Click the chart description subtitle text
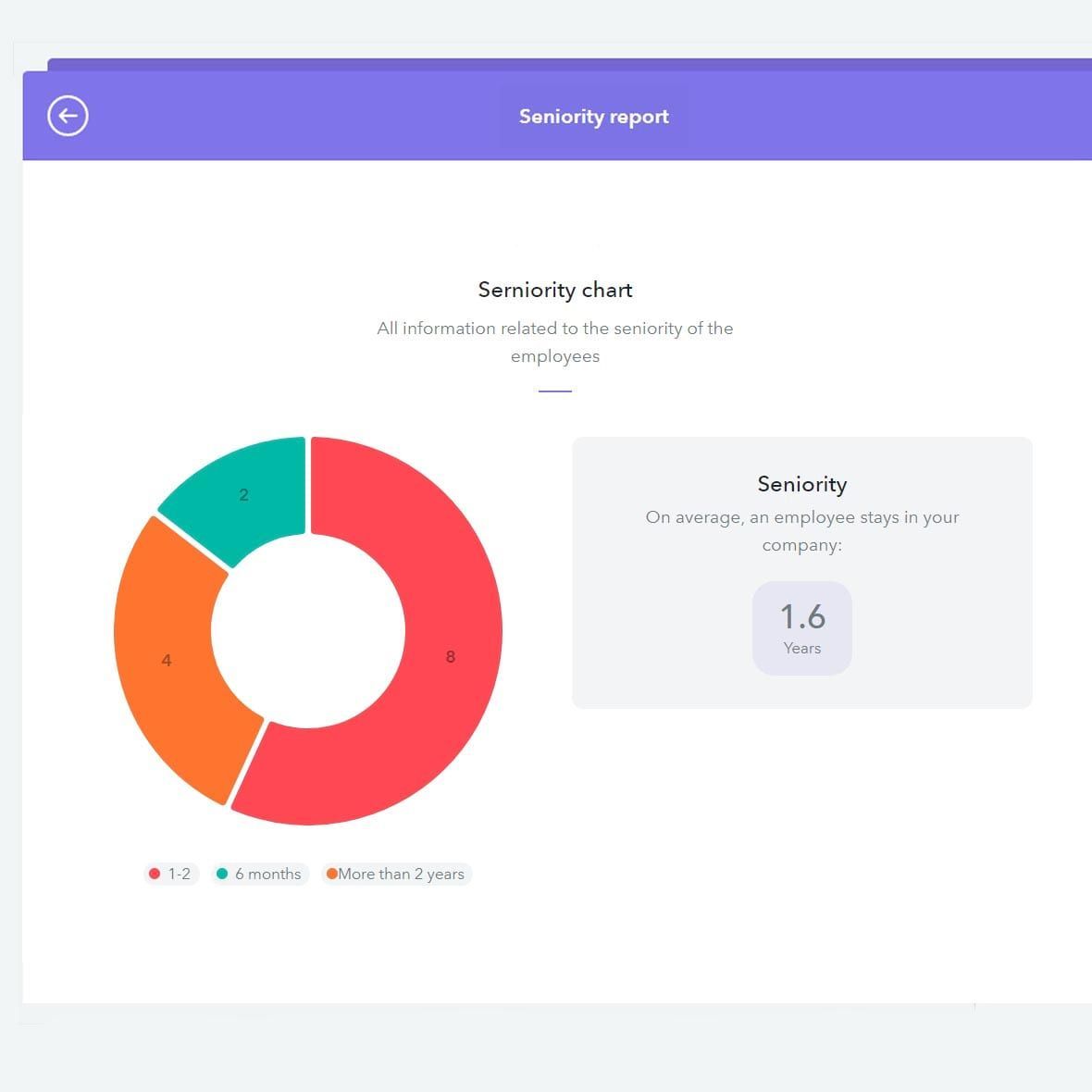The height and width of the screenshot is (1092, 1092). (555, 342)
